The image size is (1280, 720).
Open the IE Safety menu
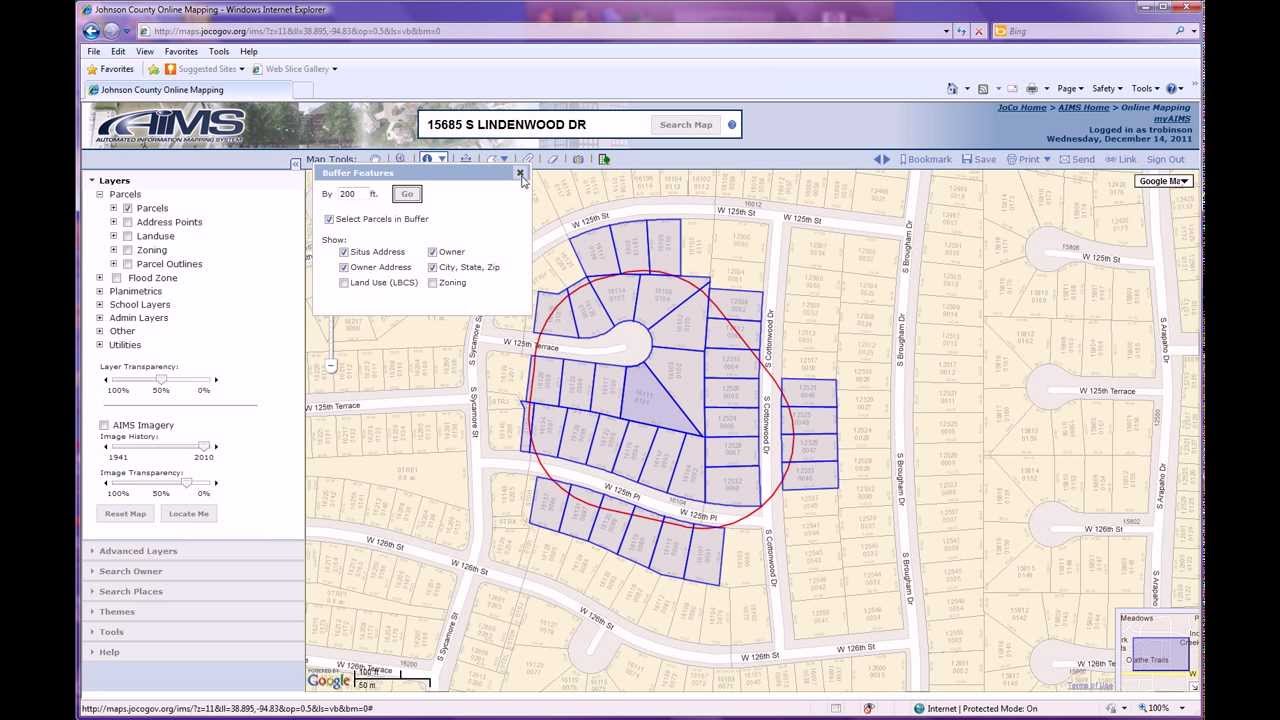pyautogui.click(x=1107, y=89)
